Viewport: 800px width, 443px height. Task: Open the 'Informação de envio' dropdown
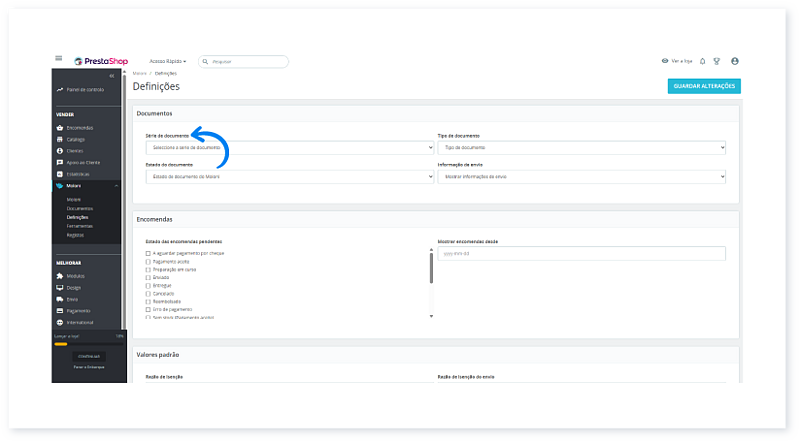pos(581,176)
